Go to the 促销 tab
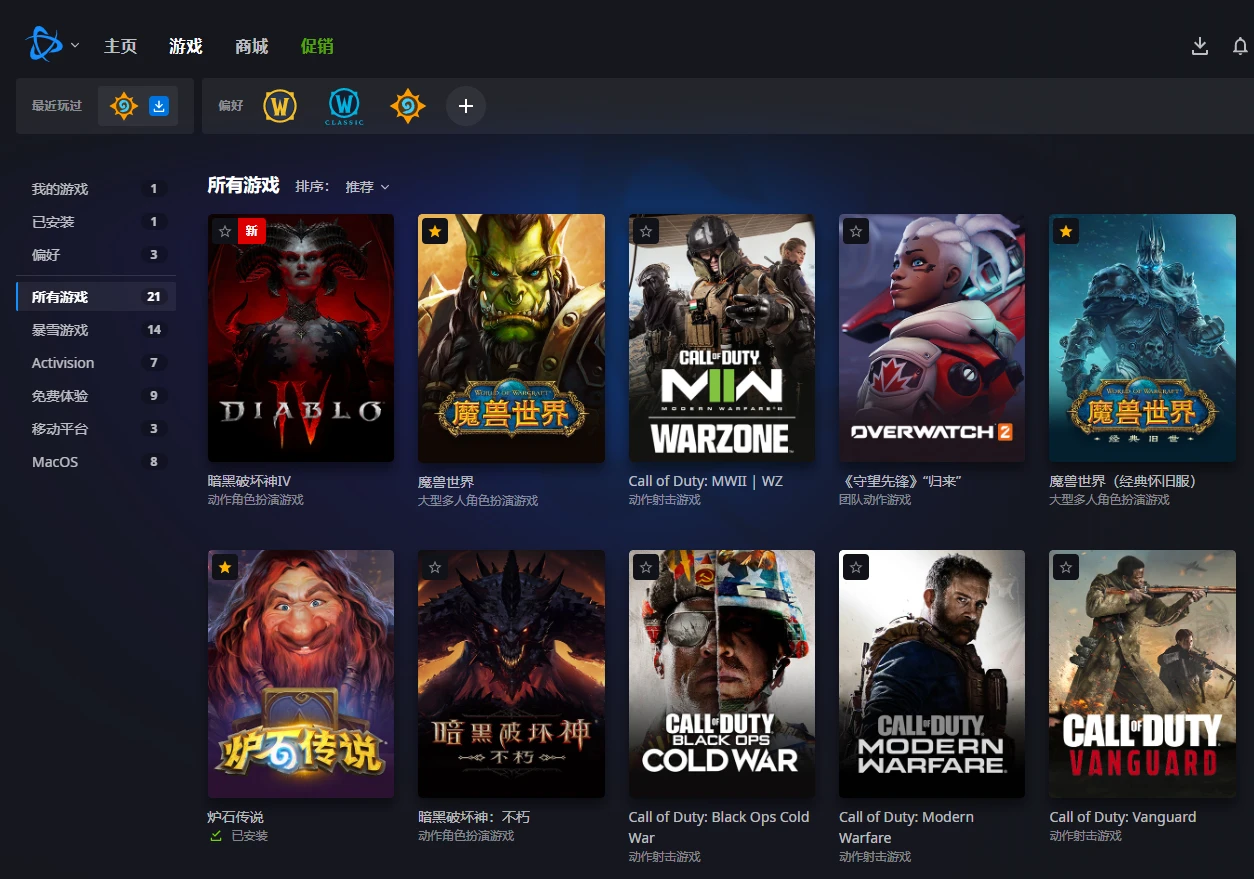 [x=317, y=46]
